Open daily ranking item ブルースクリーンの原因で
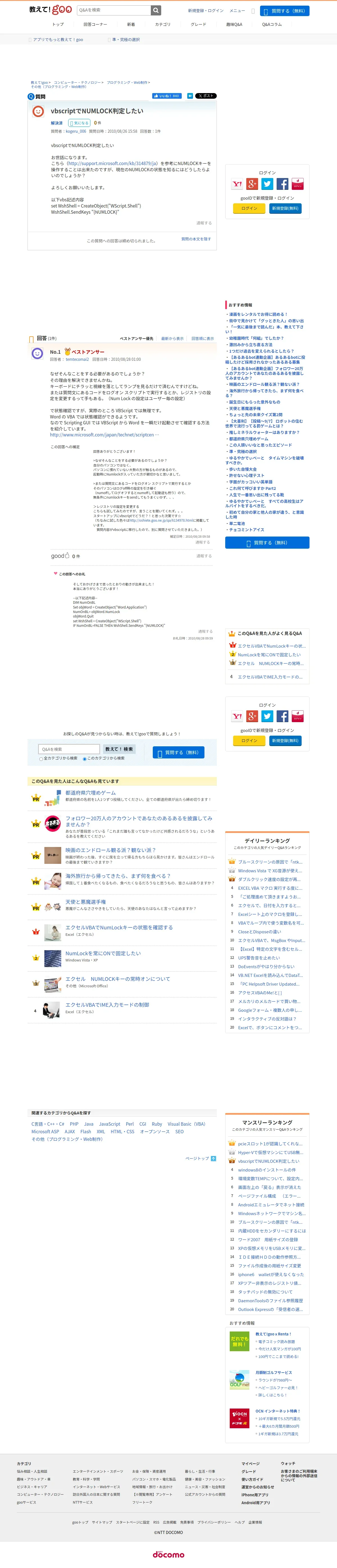This screenshot has height=1568, width=337. coord(270,862)
